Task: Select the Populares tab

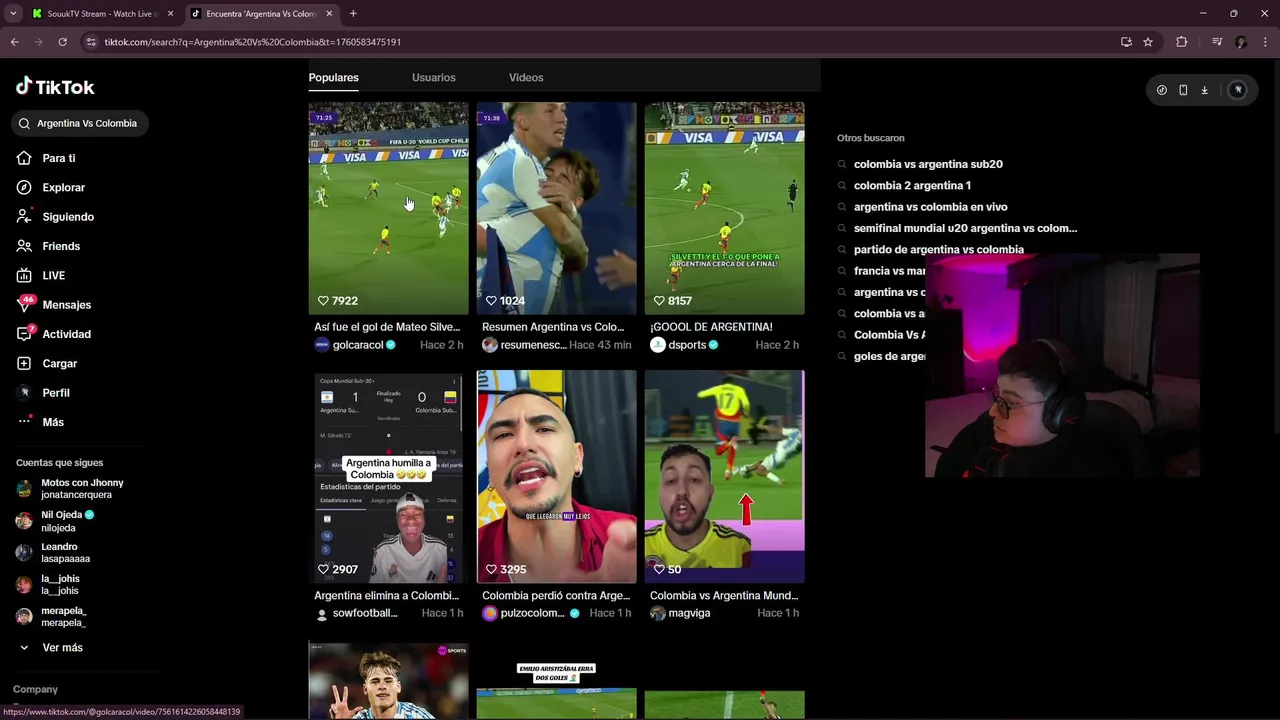Action: (333, 77)
